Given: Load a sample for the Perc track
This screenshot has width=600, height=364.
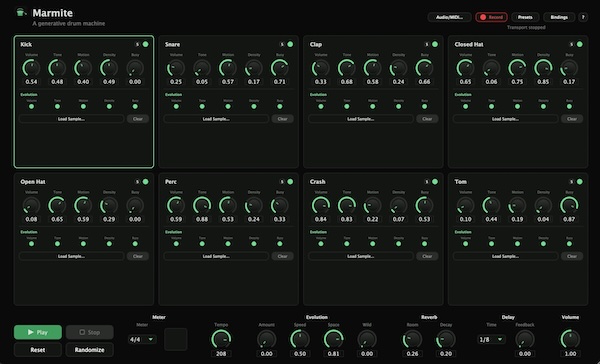Looking at the screenshot, I should pos(216,256).
